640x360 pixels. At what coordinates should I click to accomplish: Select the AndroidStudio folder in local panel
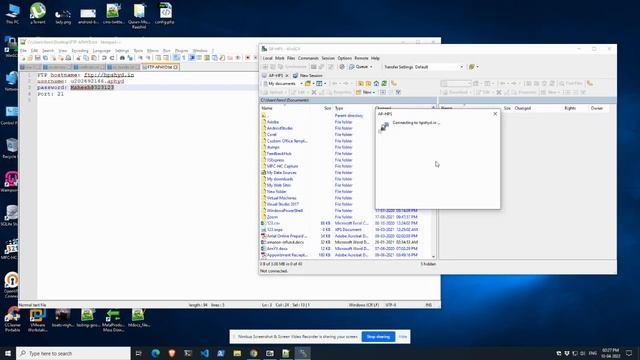click(280, 128)
